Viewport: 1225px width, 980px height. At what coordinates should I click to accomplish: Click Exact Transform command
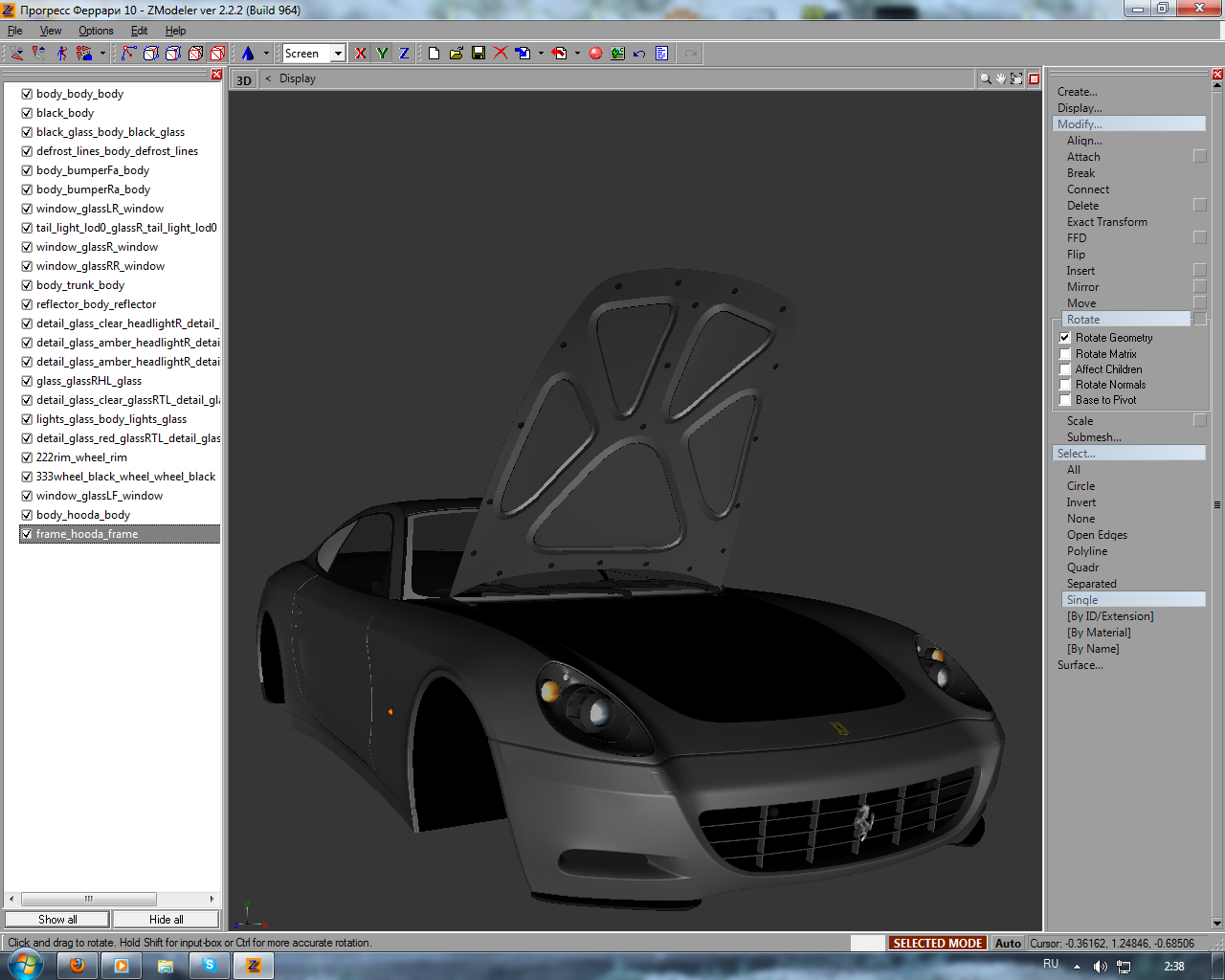(x=1107, y=222)
